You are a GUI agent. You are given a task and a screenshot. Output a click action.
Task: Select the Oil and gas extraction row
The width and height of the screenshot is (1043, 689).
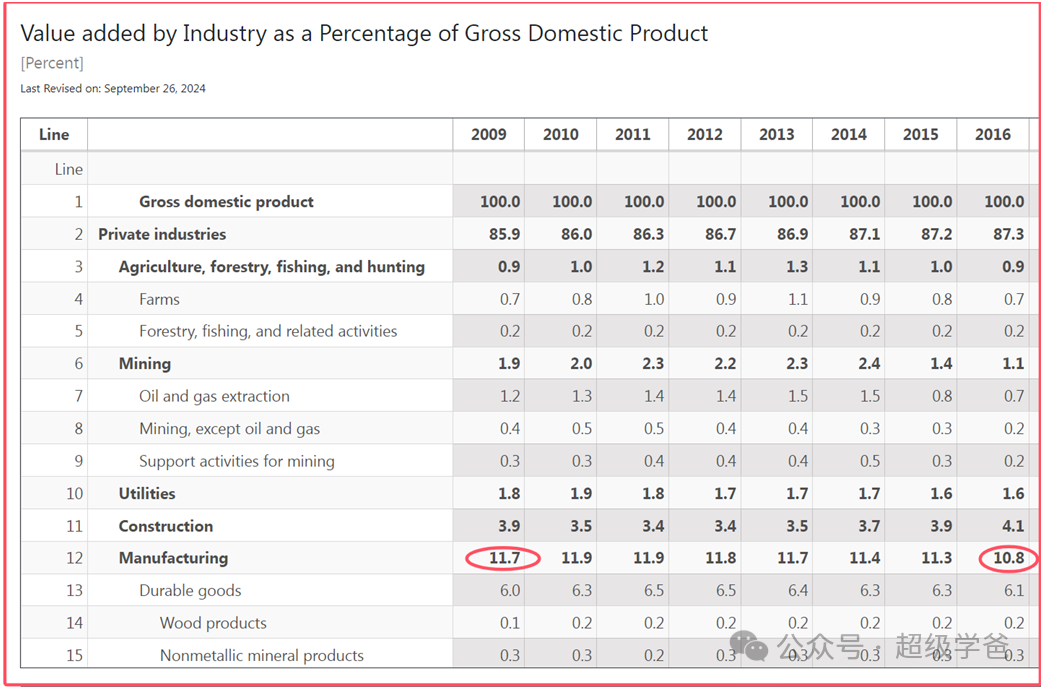[x=214, y=396]
